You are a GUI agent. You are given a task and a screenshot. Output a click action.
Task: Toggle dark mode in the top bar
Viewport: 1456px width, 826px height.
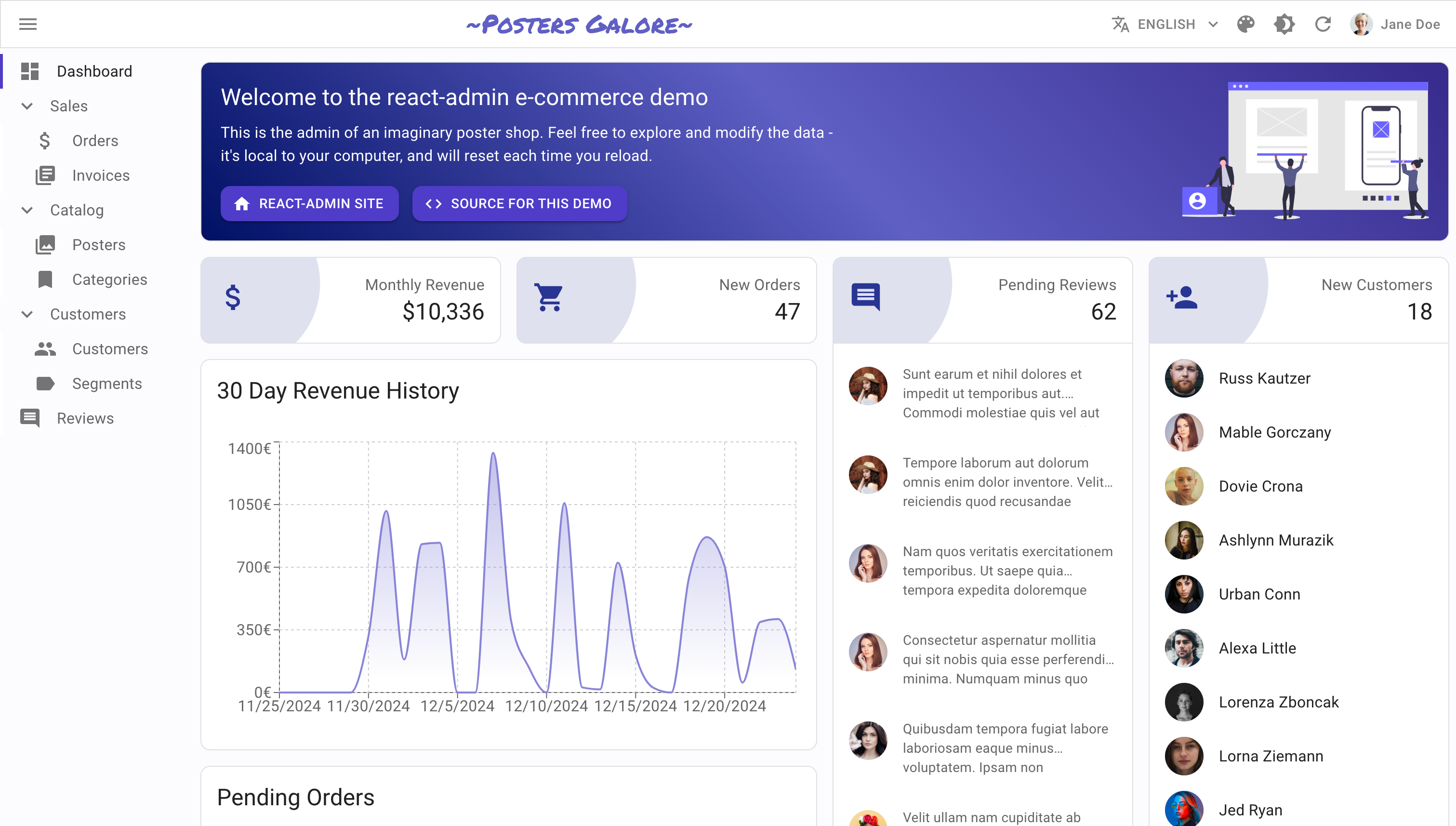(x=1284, y=24)
